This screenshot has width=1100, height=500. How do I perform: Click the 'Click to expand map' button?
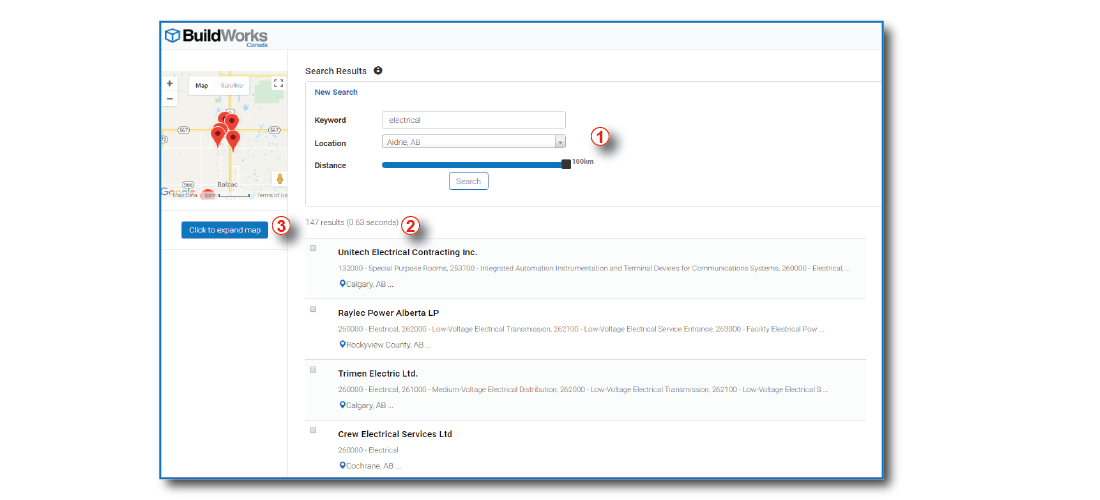click(224, 230)
